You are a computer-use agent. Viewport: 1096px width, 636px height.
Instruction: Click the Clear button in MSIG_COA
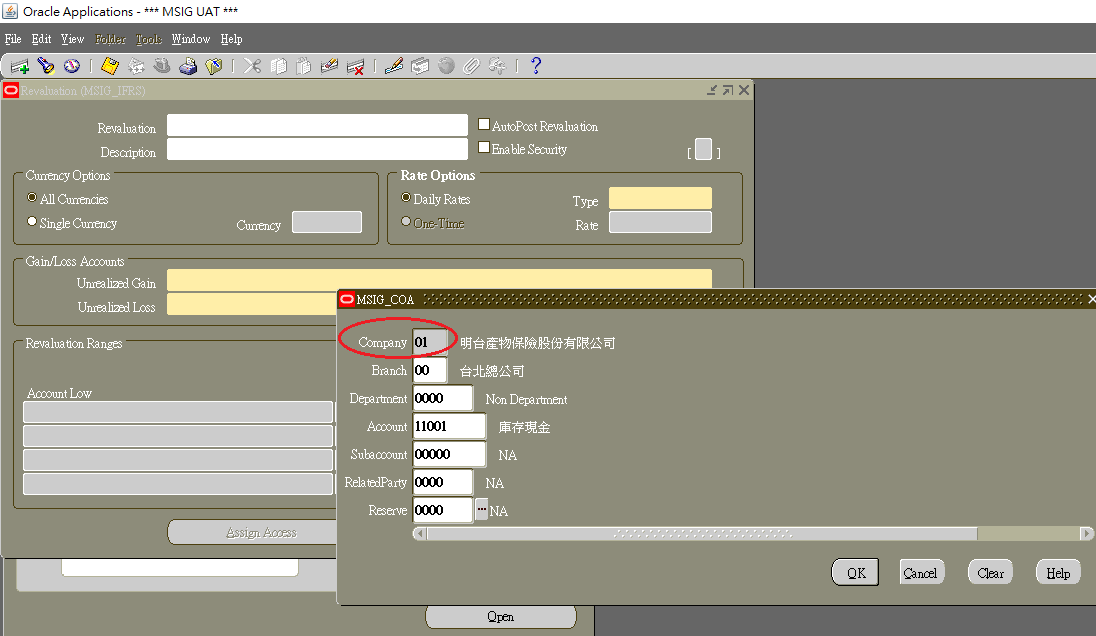pos(990,573)
